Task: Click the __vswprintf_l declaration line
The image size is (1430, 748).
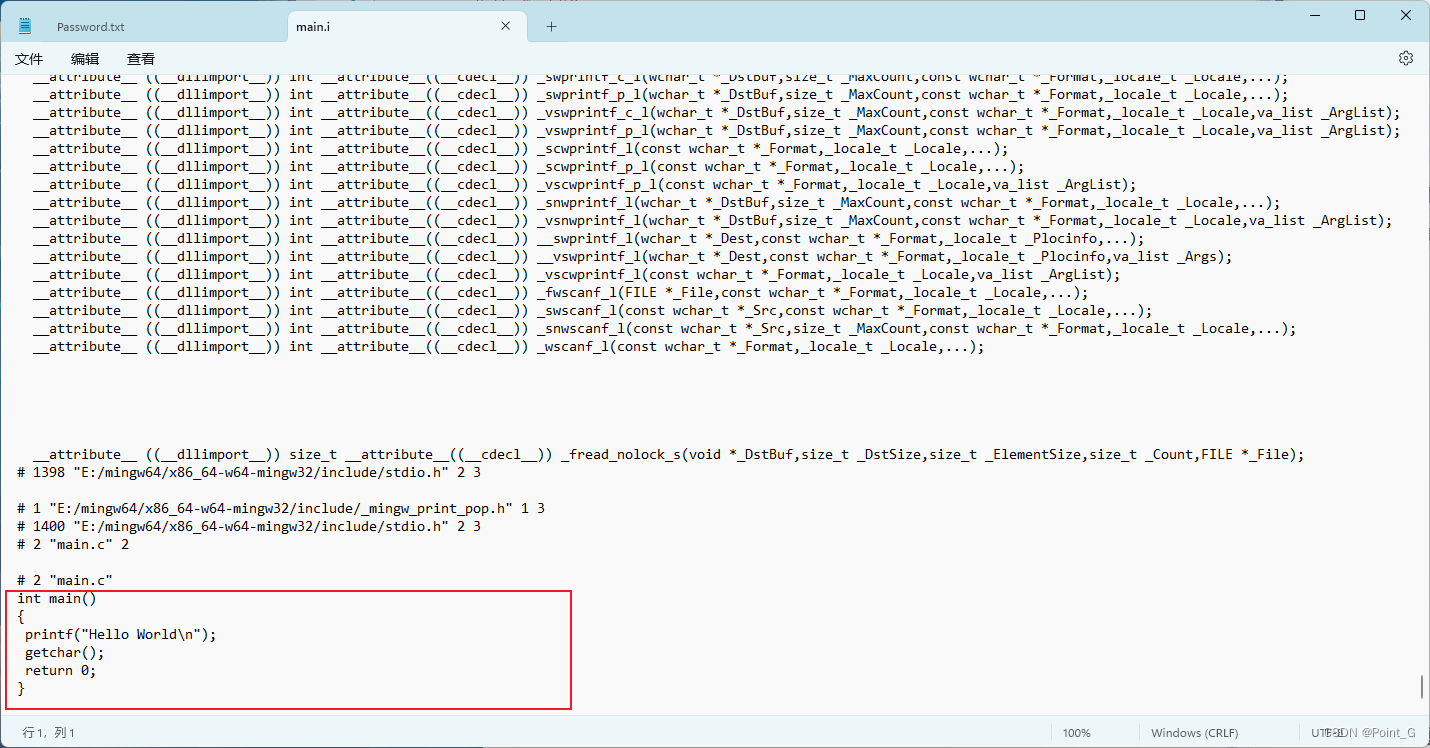Action: (x=633, y=256)
